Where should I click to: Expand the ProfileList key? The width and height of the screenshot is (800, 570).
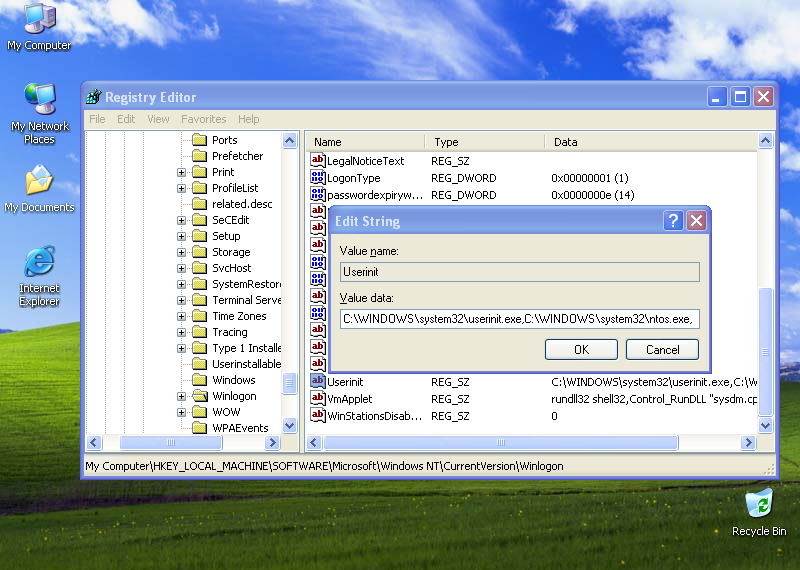click(181, 188)
